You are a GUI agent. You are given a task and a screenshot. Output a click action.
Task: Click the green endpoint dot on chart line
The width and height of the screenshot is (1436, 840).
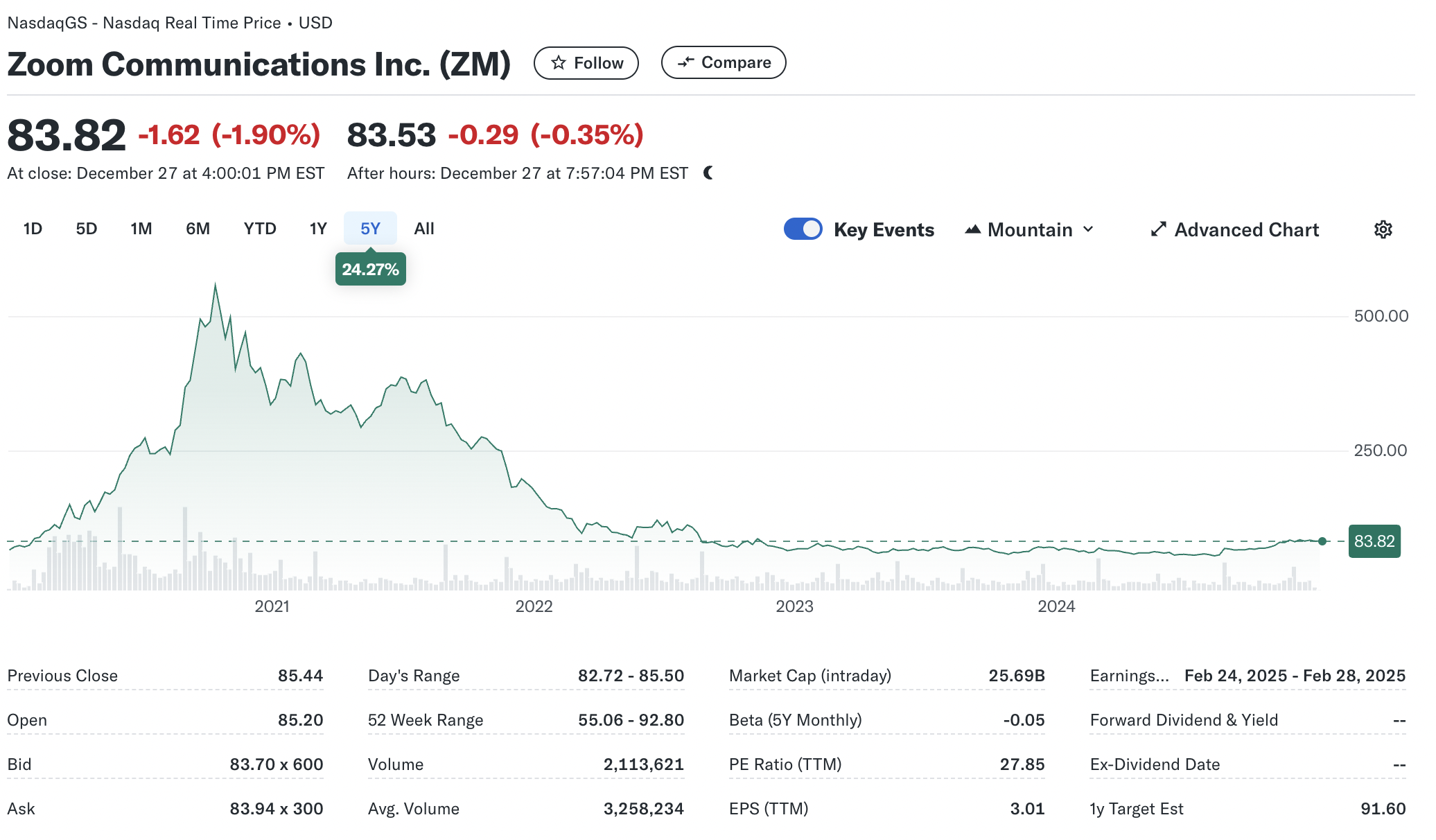pos(1322,541)
